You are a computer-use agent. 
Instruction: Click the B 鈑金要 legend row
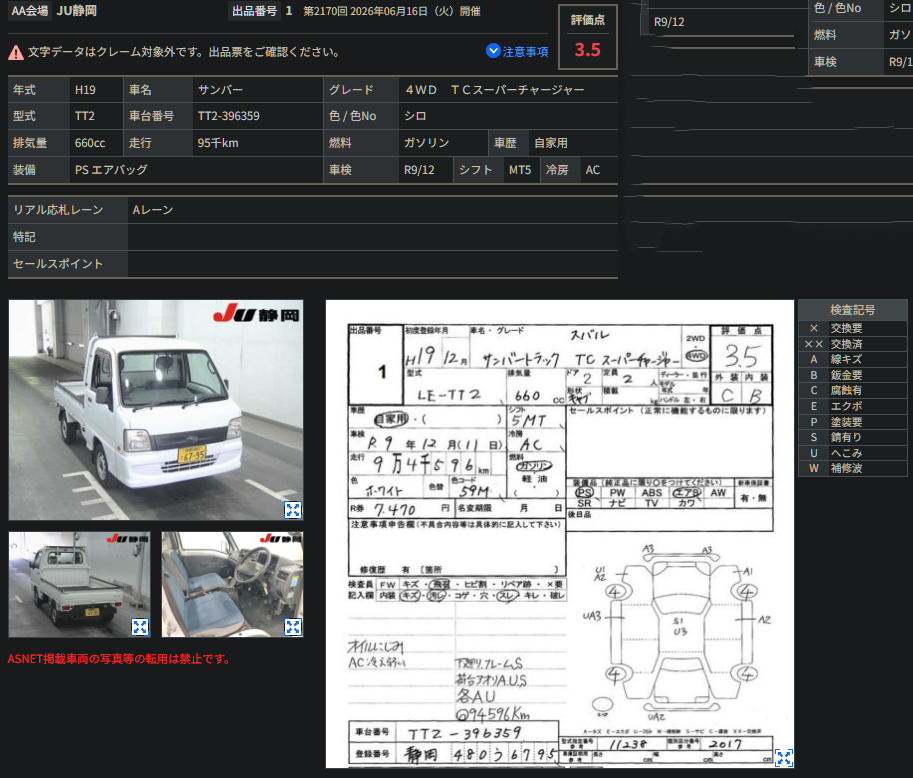pos(852,375)
